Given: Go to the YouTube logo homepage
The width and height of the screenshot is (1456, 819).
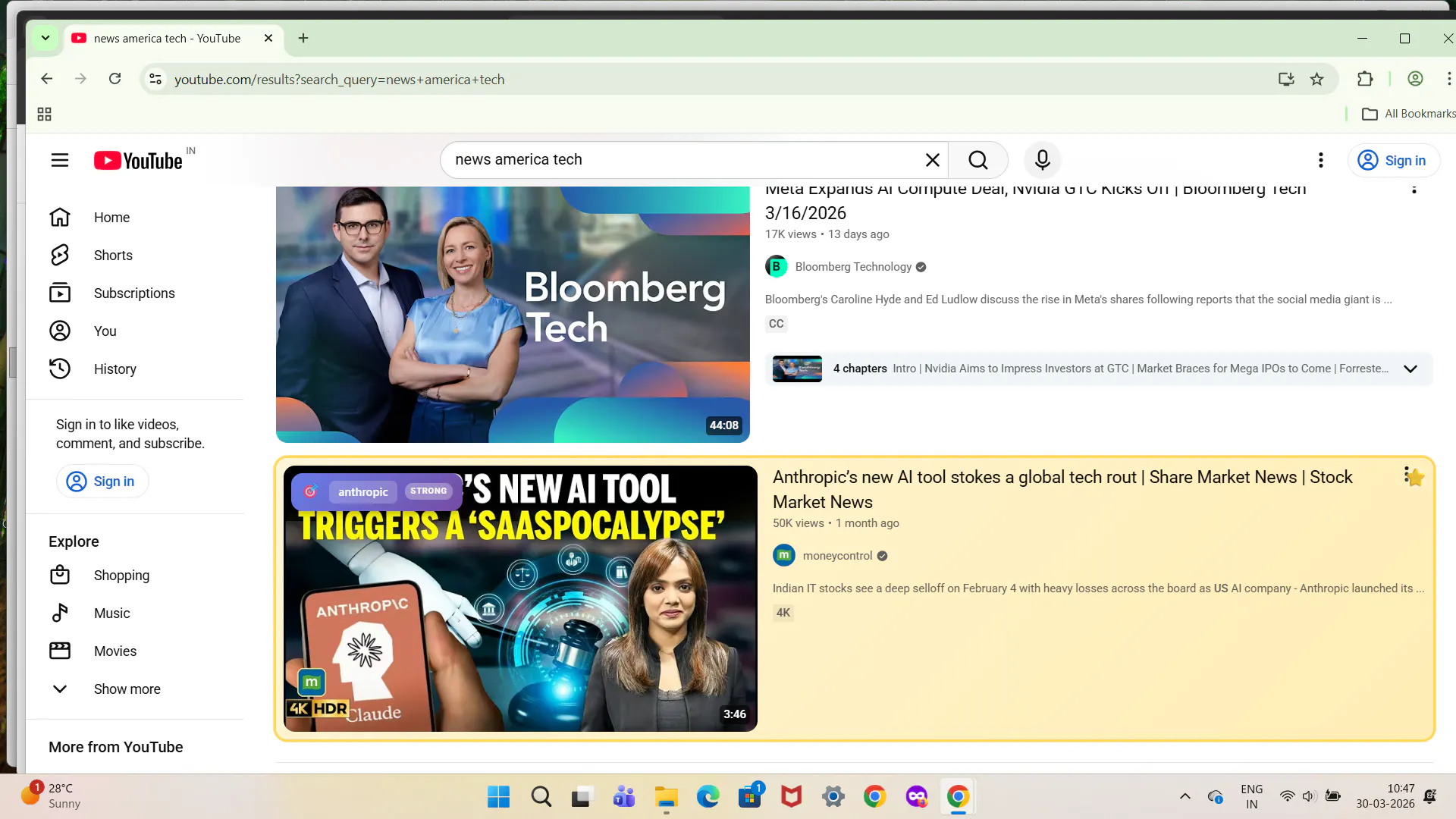Looking at the screenshot, I should tap(138, 160).
